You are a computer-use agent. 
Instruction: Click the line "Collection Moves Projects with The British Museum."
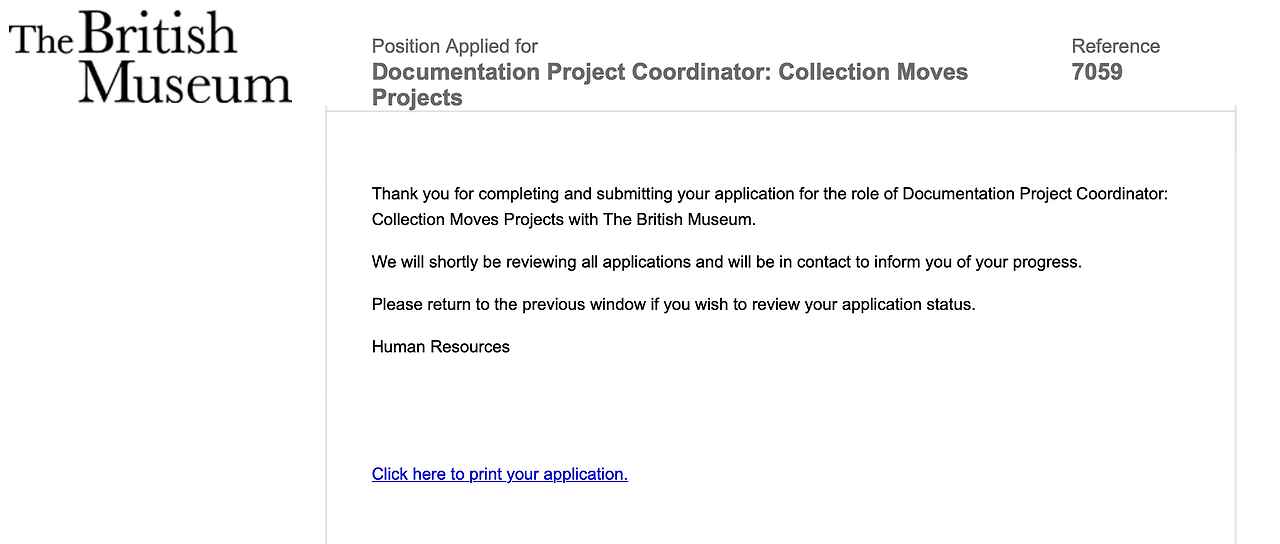[564, 219]
